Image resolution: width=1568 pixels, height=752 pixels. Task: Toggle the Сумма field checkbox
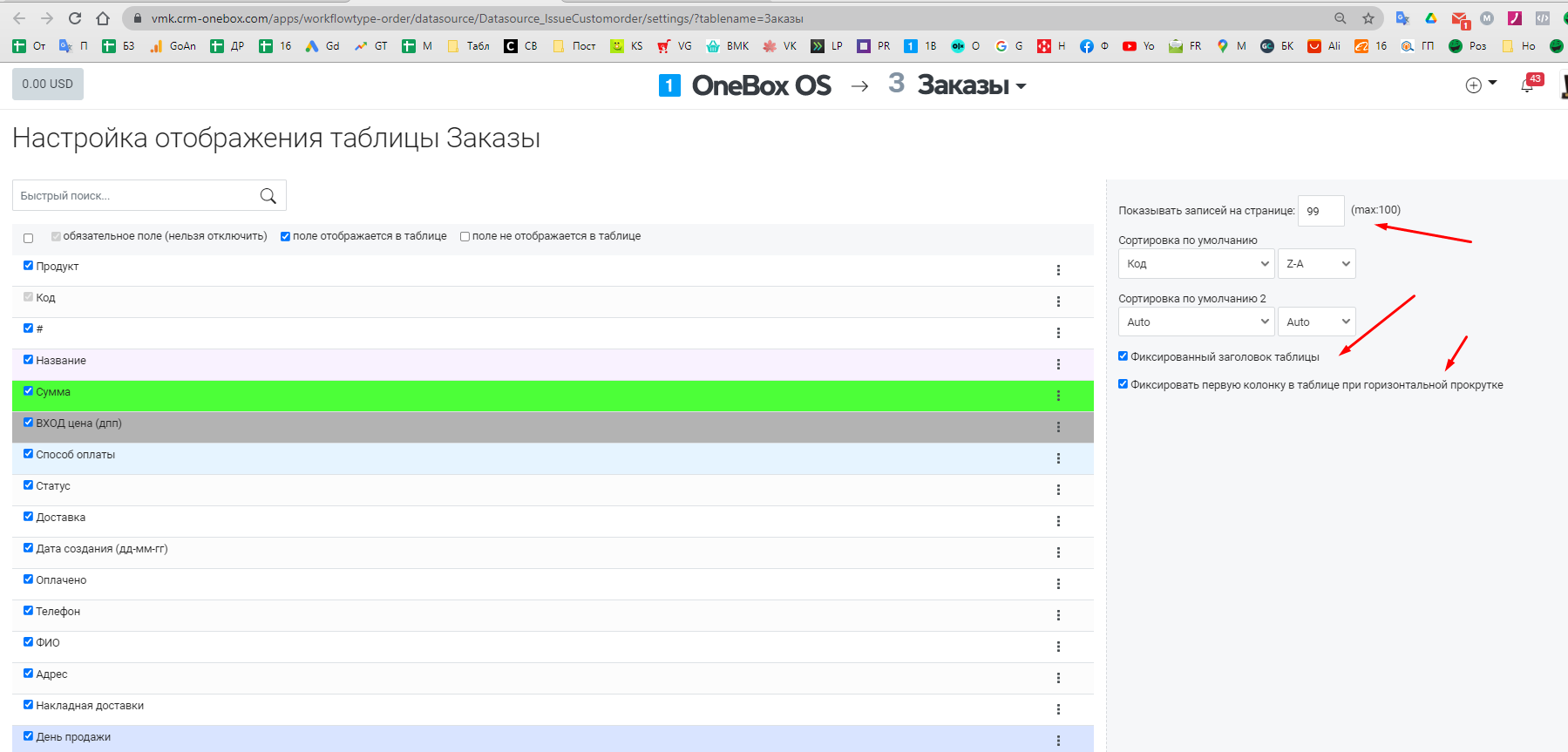pos(28,391)
